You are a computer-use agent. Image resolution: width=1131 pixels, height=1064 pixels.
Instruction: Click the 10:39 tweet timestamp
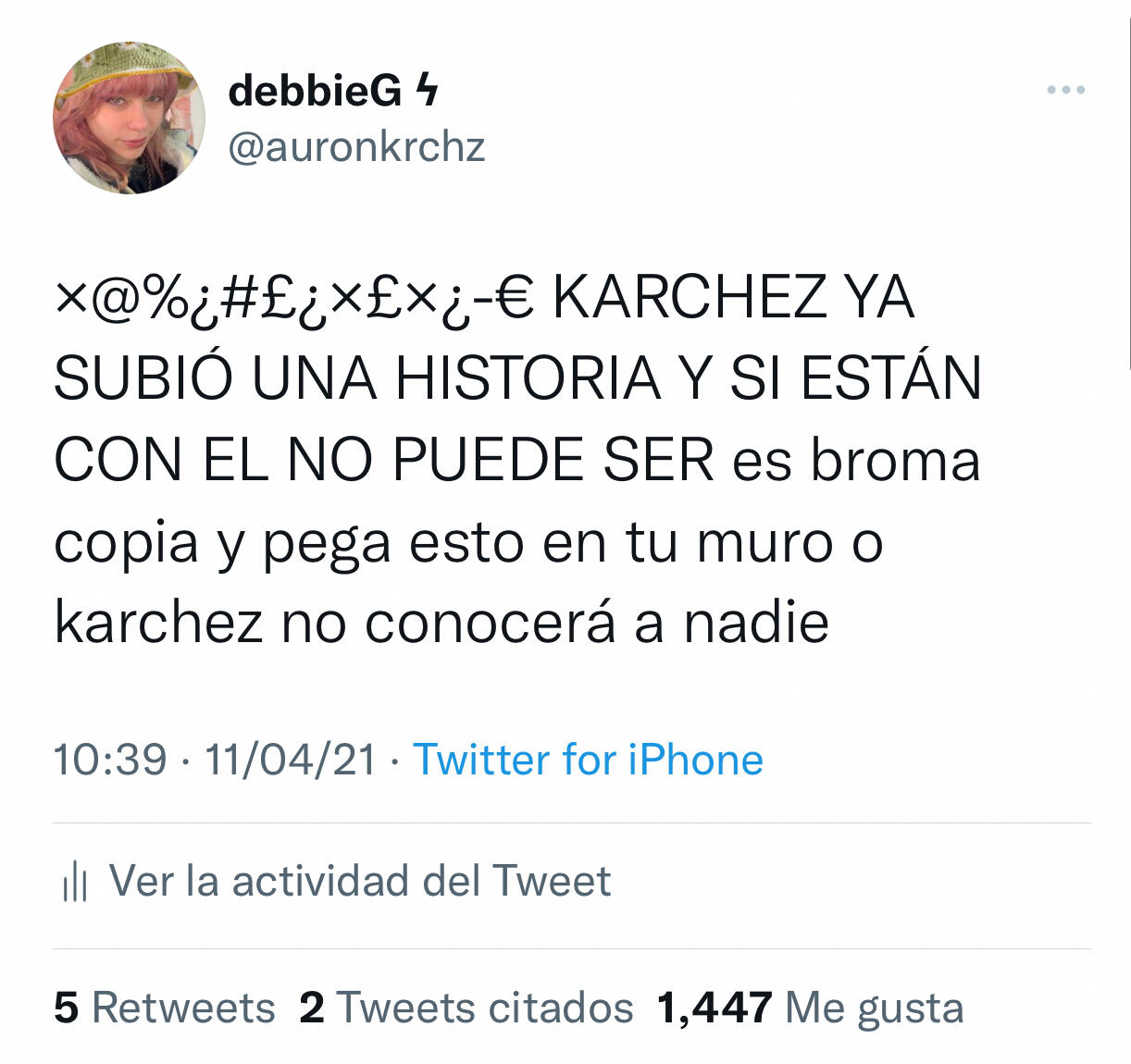110,760
